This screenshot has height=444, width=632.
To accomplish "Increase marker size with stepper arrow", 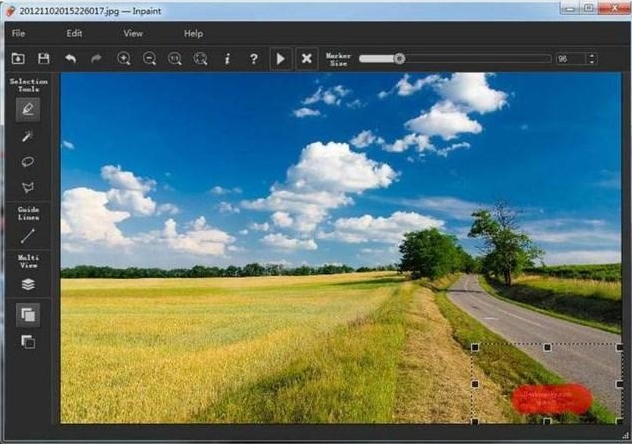I will pos(592,55).
